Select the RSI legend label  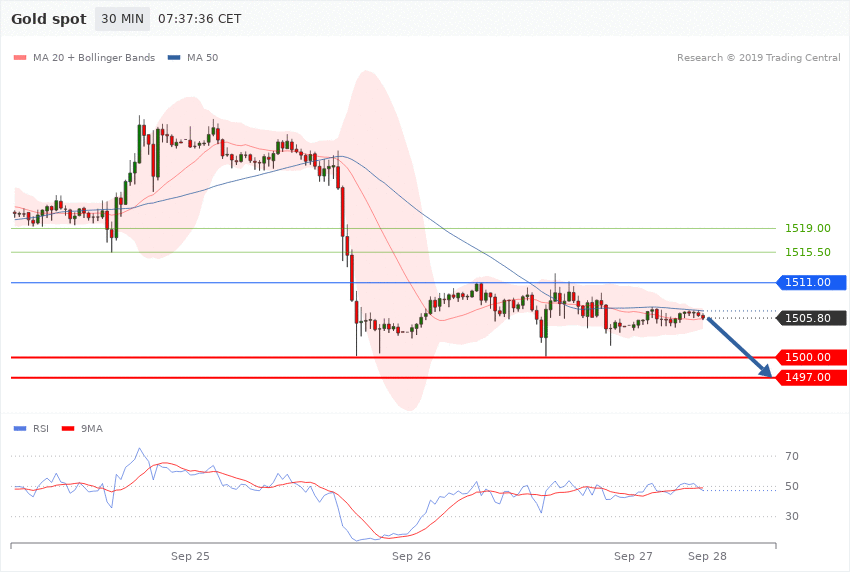tap(41, 429)
